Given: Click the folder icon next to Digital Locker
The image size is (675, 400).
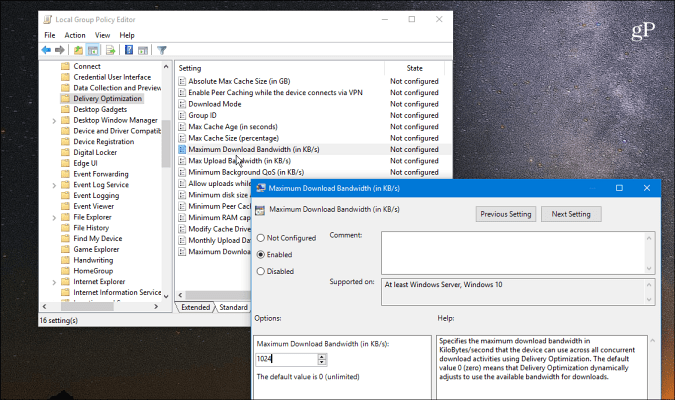Looking at the screenshot, I should 65,152.
